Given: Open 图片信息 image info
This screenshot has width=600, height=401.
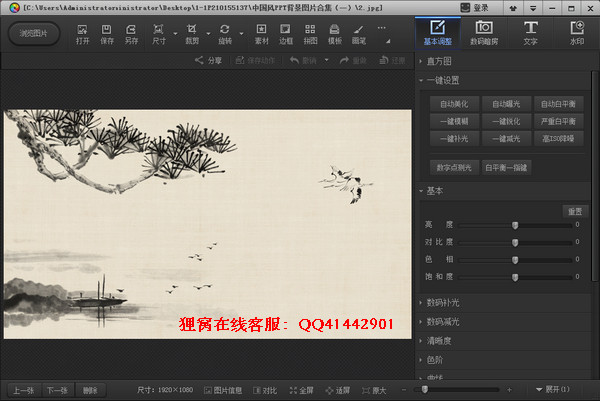Looking at the screenshot, I should (223, 390).
